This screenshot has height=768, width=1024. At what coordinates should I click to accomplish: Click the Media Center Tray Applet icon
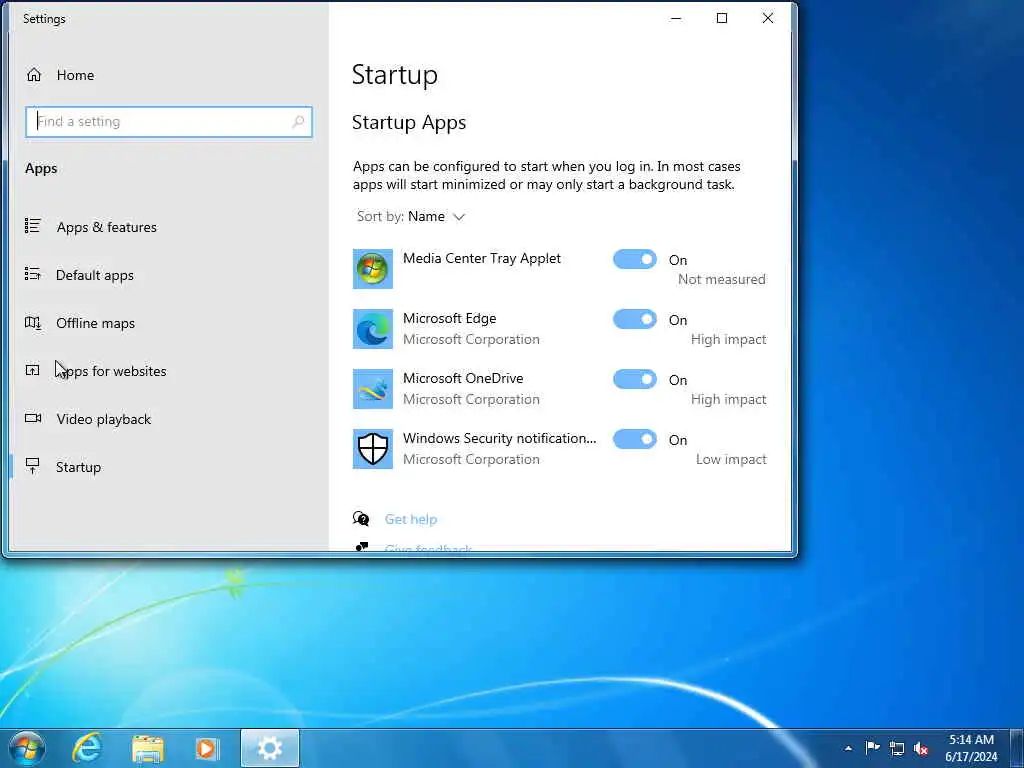(373, 268)
